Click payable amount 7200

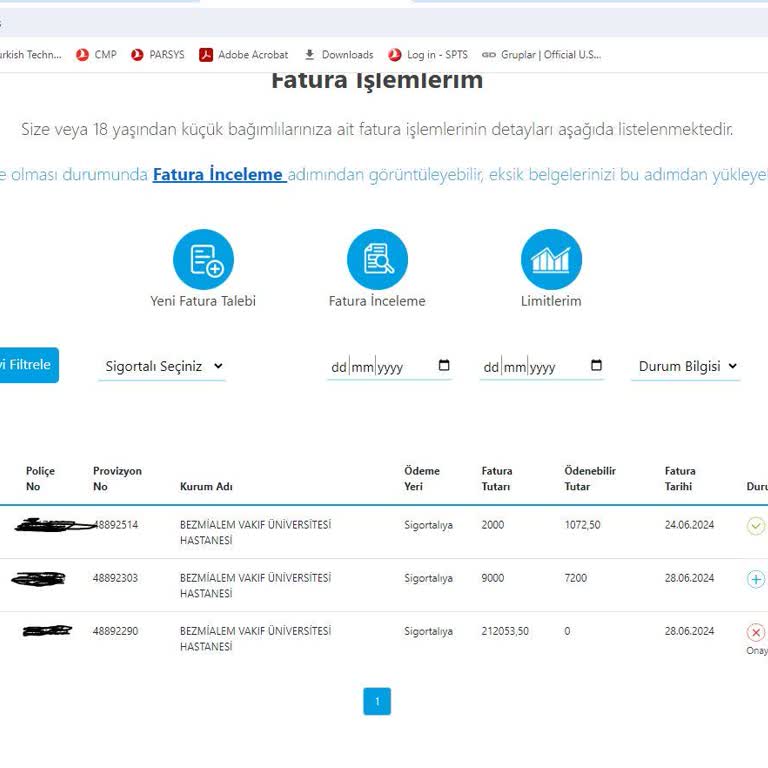(x=576, y=578)
